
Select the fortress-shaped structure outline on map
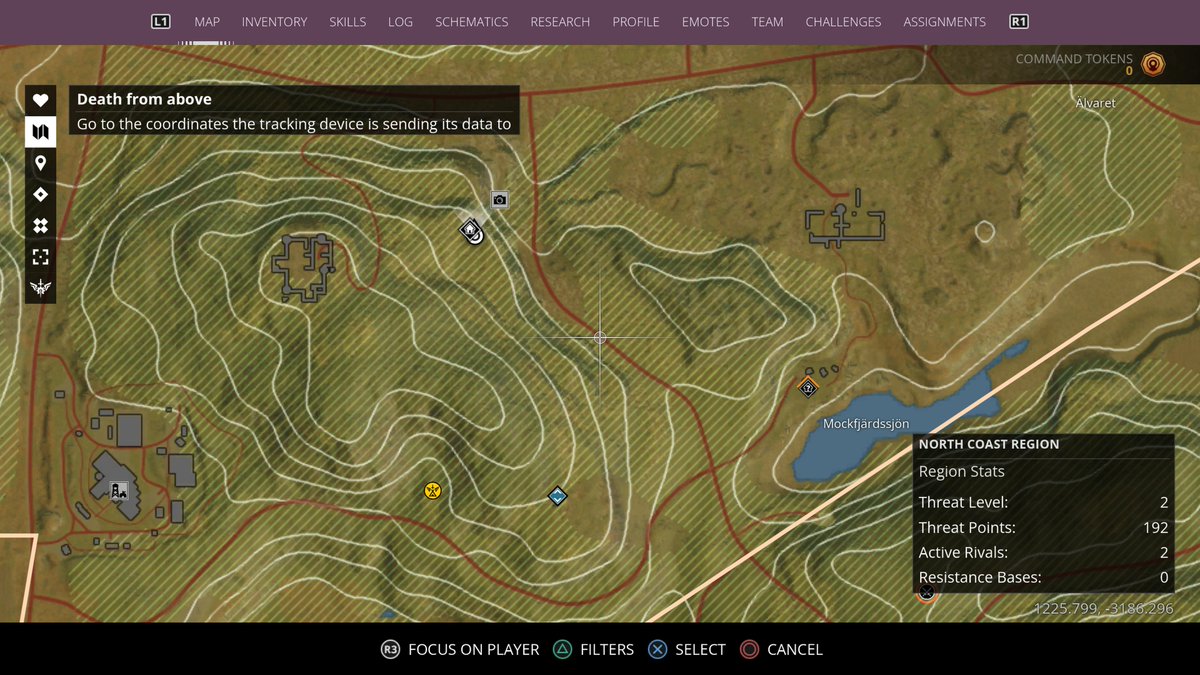click(303, 267)
